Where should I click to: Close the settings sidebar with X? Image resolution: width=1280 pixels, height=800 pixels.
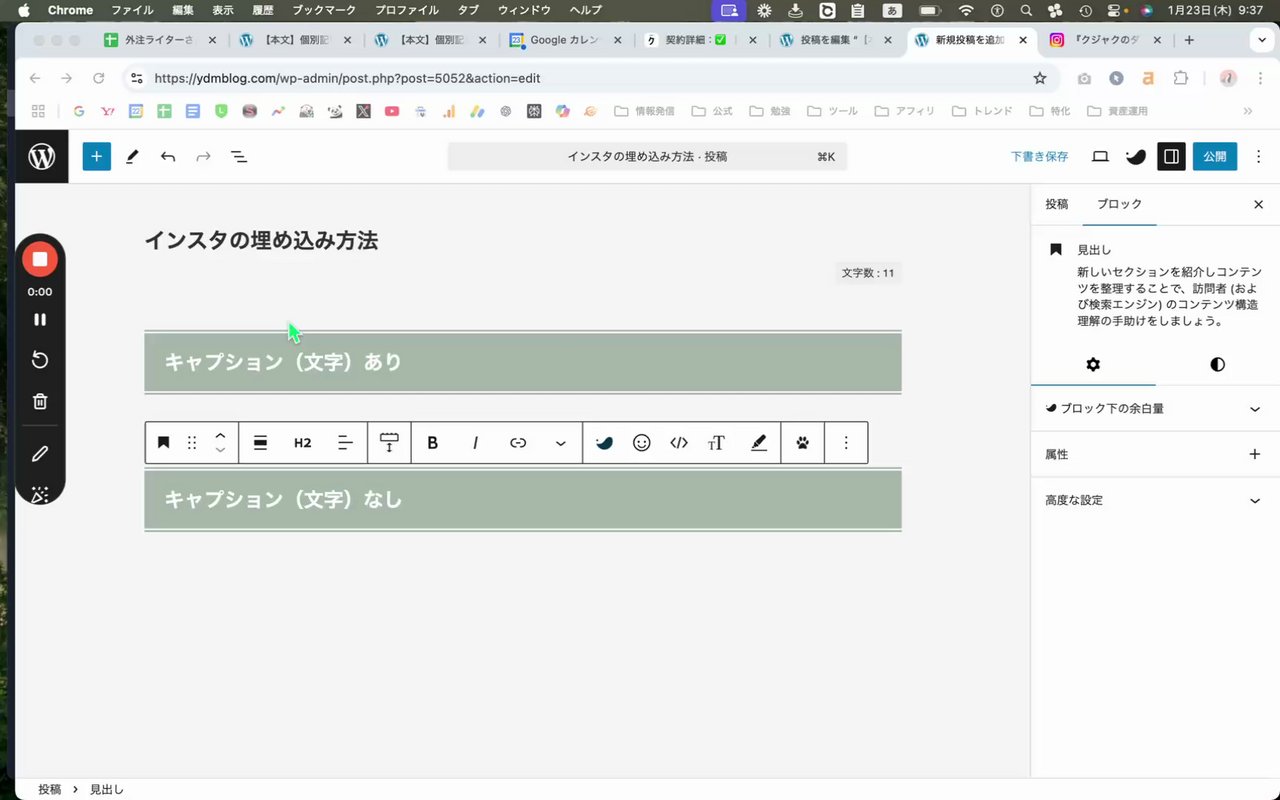pyautogui.click(x=1258, y=204)
